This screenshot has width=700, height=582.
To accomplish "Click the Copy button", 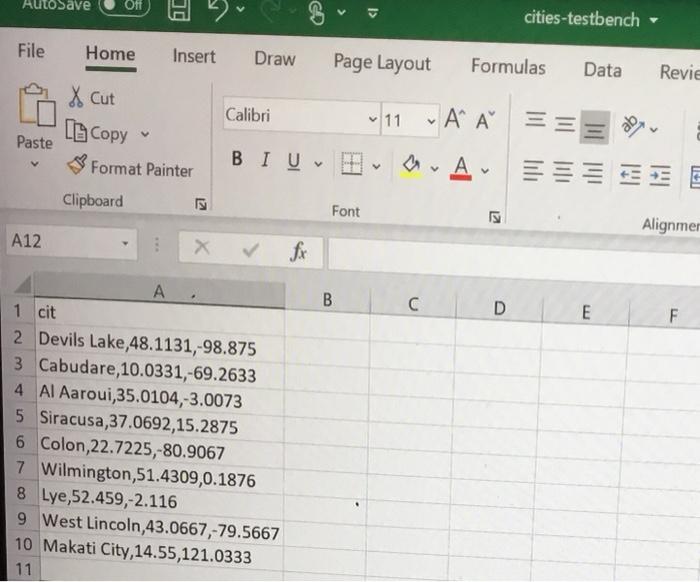I will click(x=97, y=132).
